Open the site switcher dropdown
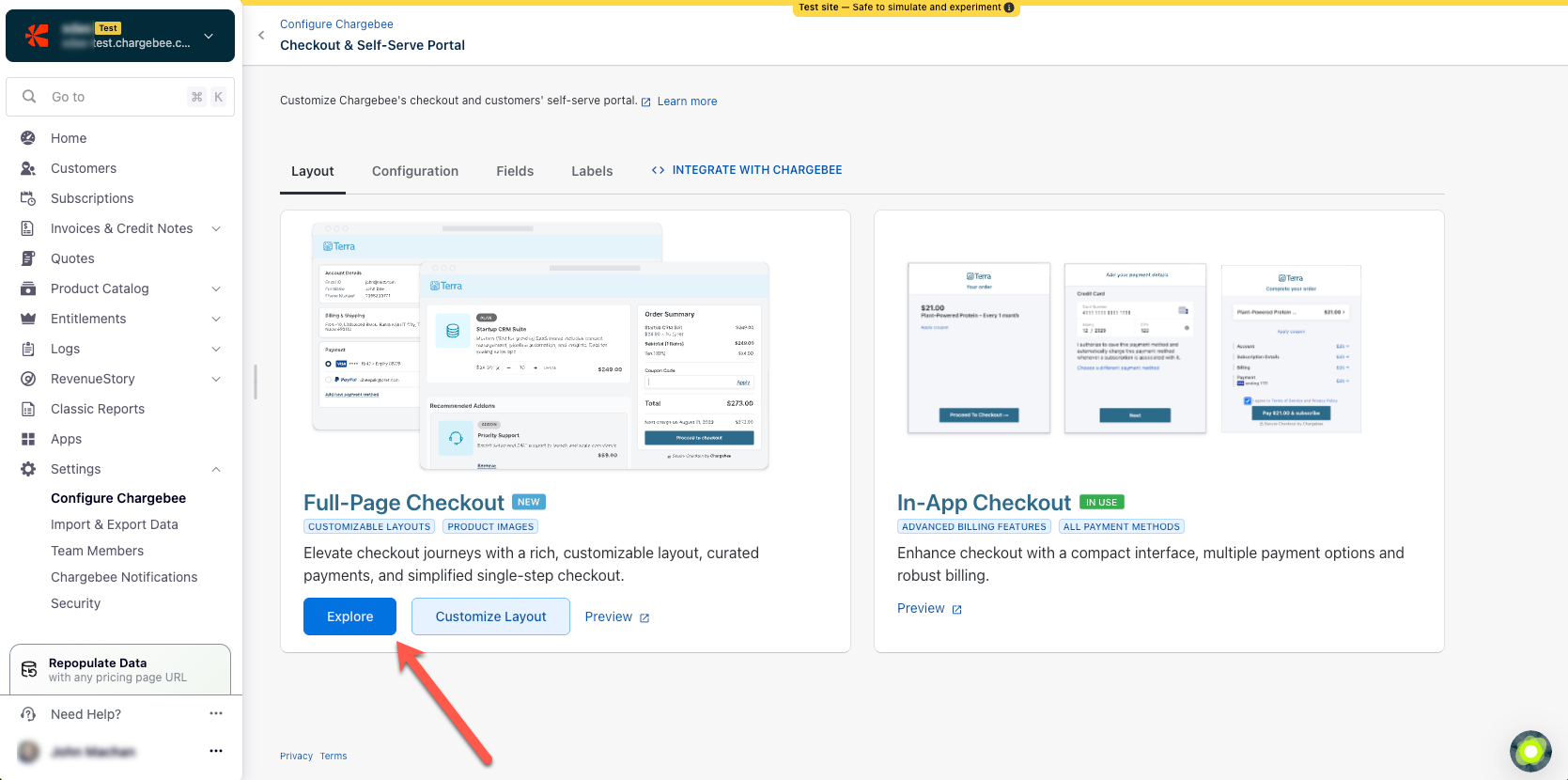This screenshot has width=1568, height=780. pyautogui.click(x=209, y=36)
